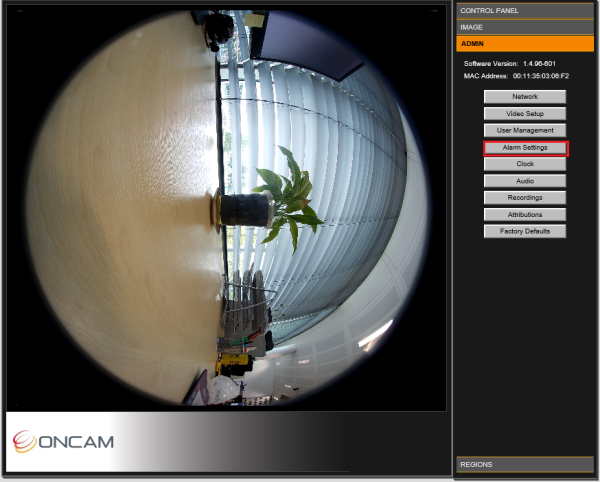Open Audio settings
This screenshot has width=600, height=482.
pyautogui.click(x=525, y=181)
